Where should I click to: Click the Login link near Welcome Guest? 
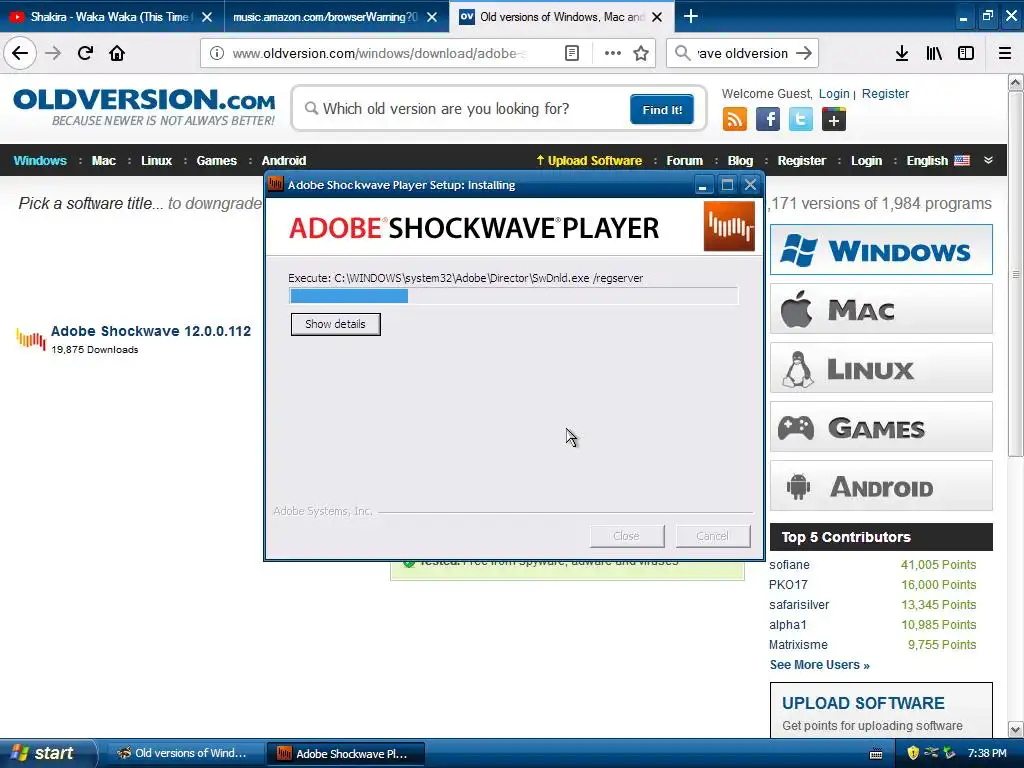(834, 93)
